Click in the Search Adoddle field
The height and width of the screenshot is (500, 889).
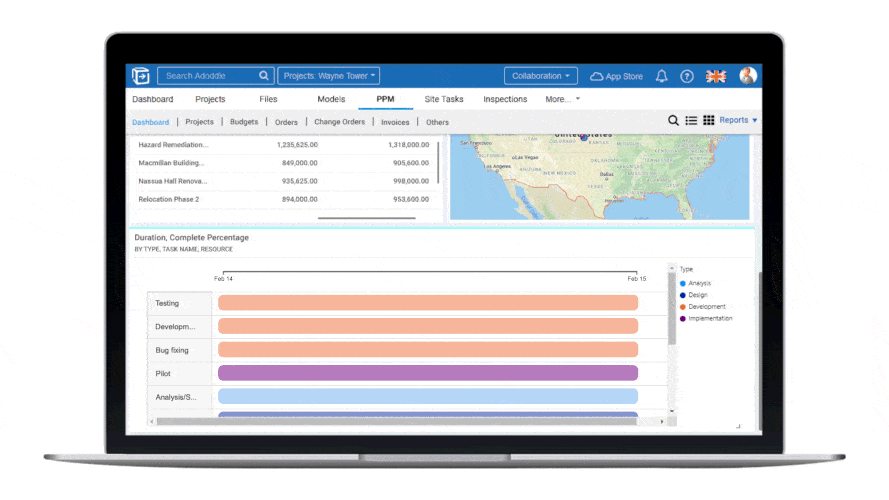pos(206,76)
